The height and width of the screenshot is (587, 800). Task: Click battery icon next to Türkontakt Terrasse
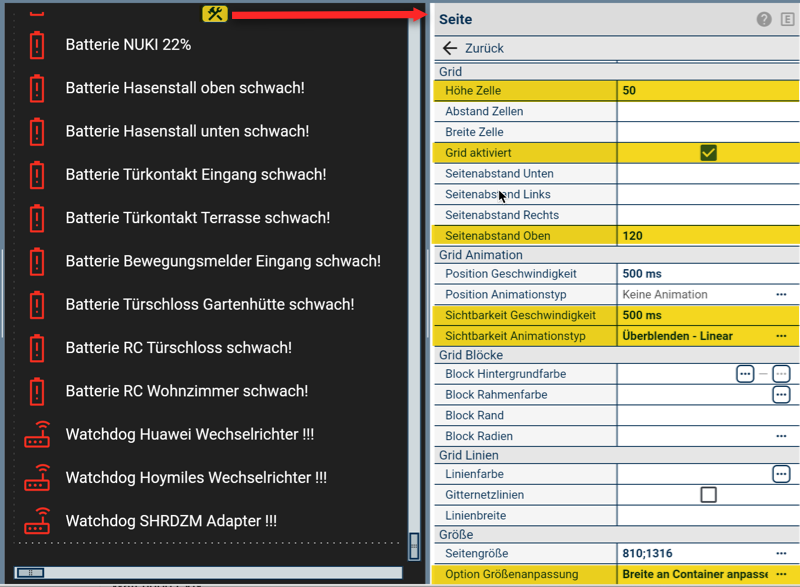coord(37,218)
